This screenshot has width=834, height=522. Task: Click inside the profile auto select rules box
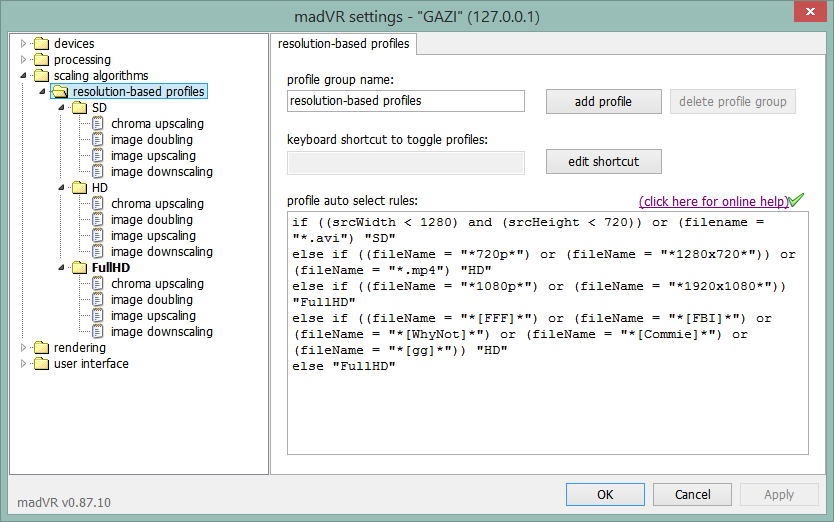pos(548,333)
